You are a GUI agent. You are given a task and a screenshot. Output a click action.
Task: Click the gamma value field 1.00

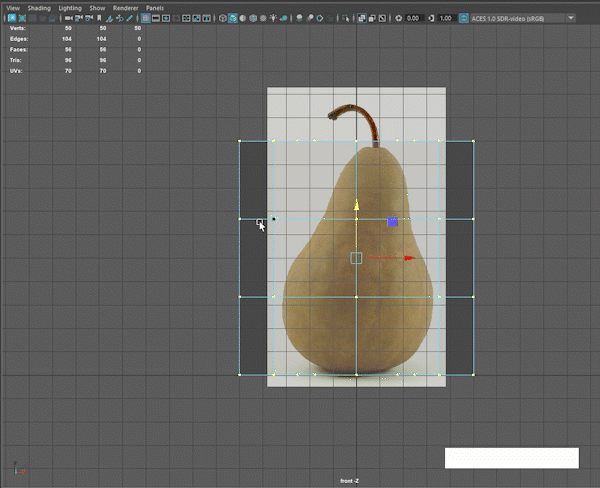click(446, 18)
